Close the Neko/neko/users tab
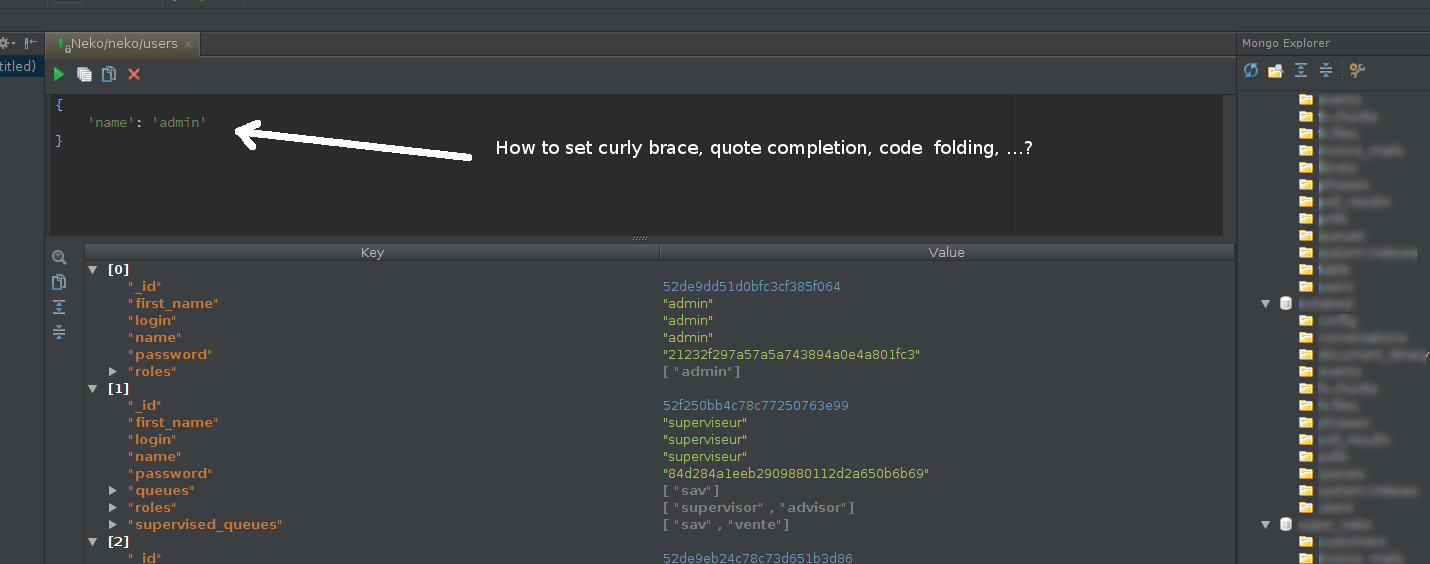The width and height of the screenshot is (1430, 564). coord(188,44)
